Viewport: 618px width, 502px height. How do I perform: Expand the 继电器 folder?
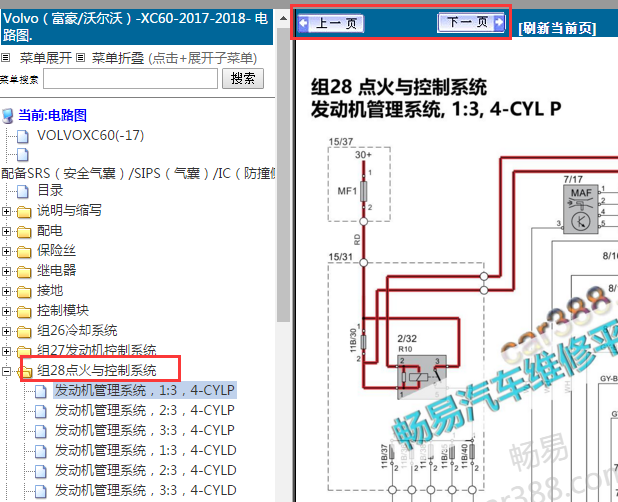pyautogui.click(x=6, y=271)
